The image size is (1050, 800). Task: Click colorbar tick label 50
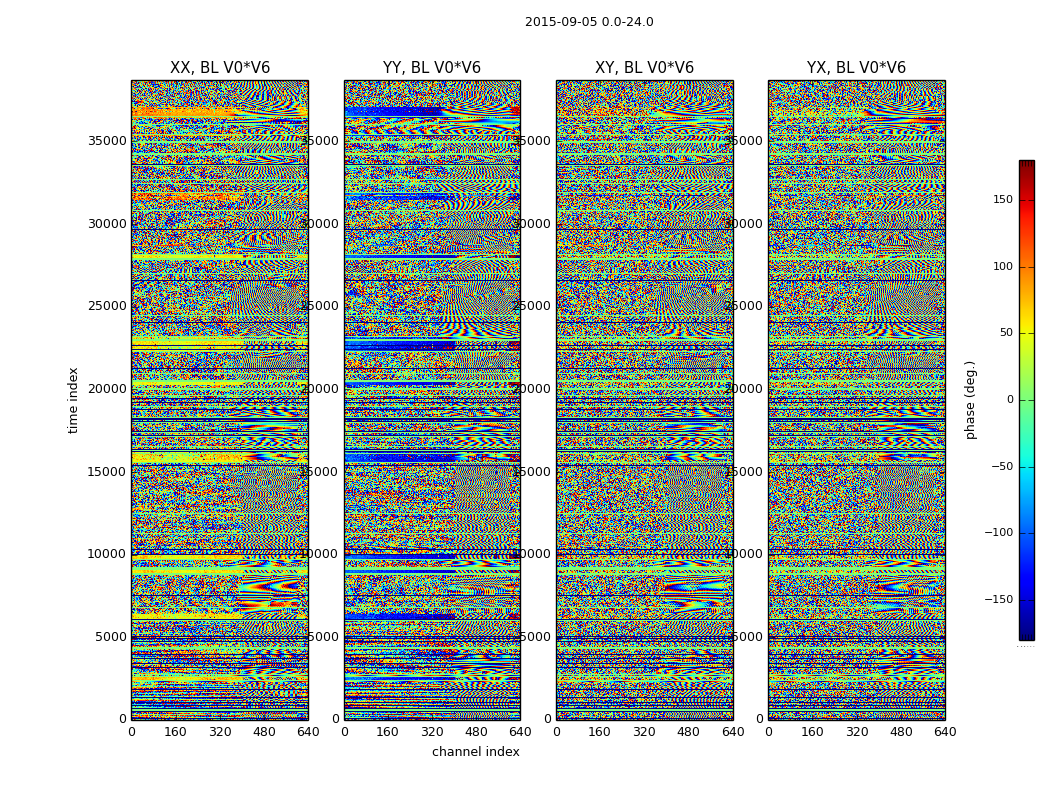[x=1006, y=333]
